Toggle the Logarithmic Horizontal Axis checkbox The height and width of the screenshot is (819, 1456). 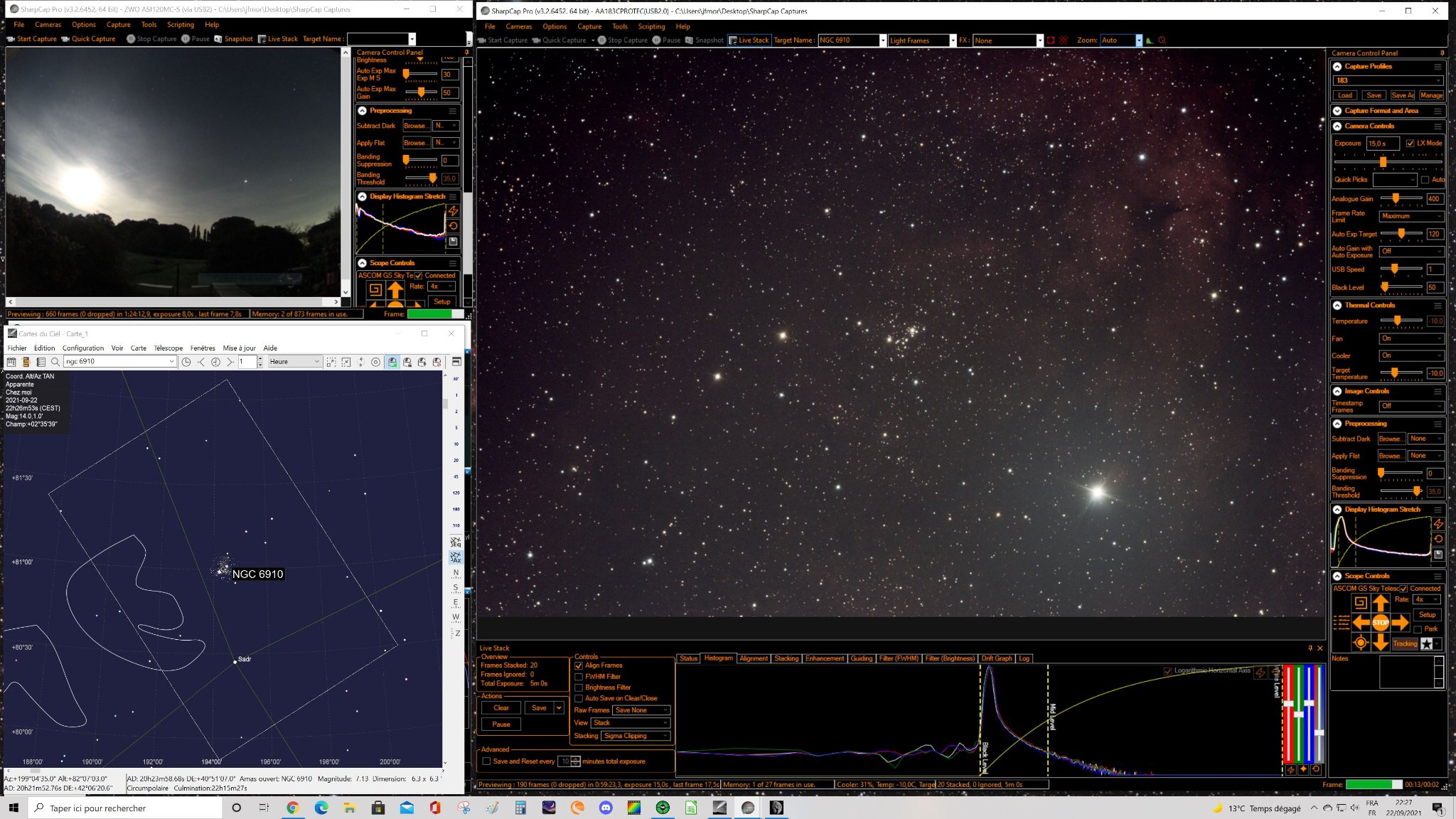pos(1168,671)
